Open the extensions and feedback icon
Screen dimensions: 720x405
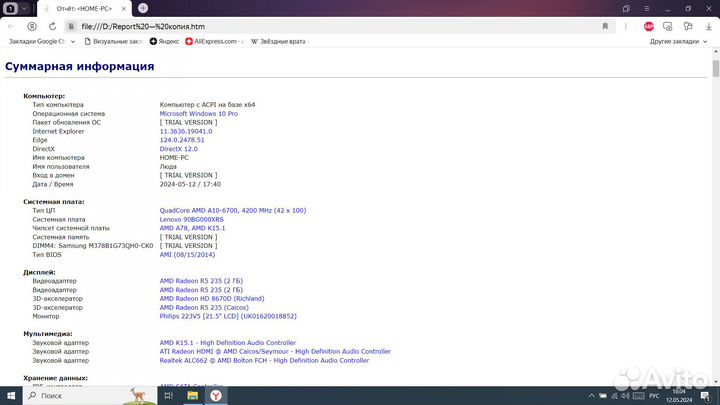pyautogui.click(x=688, y=26)
